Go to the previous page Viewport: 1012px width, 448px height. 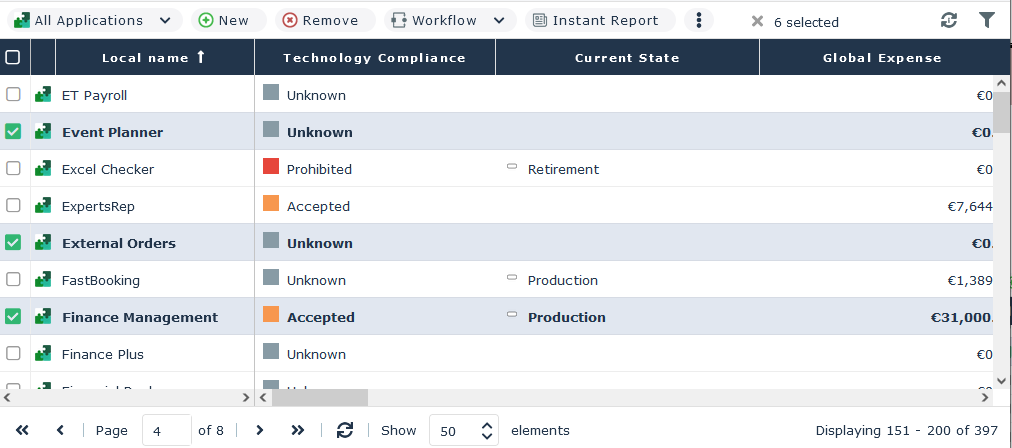[60, 430]
